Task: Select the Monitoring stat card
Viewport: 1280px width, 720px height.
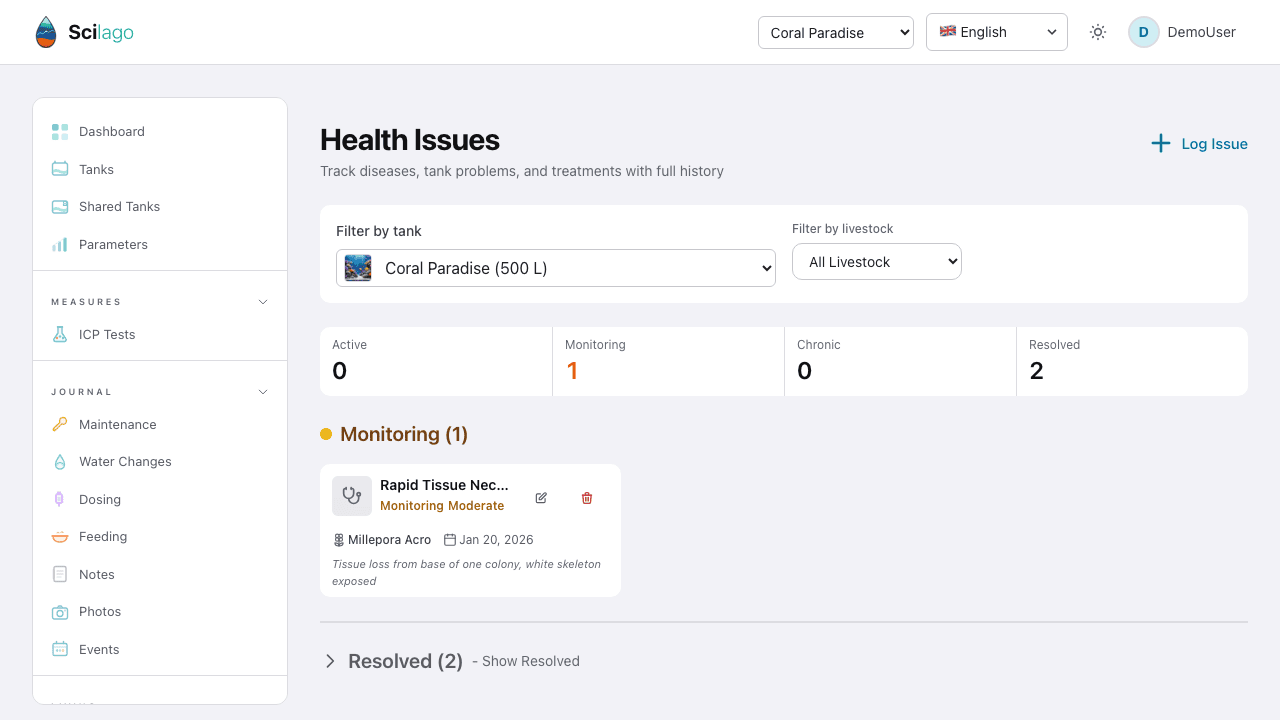Action: (x=668, y=361)
